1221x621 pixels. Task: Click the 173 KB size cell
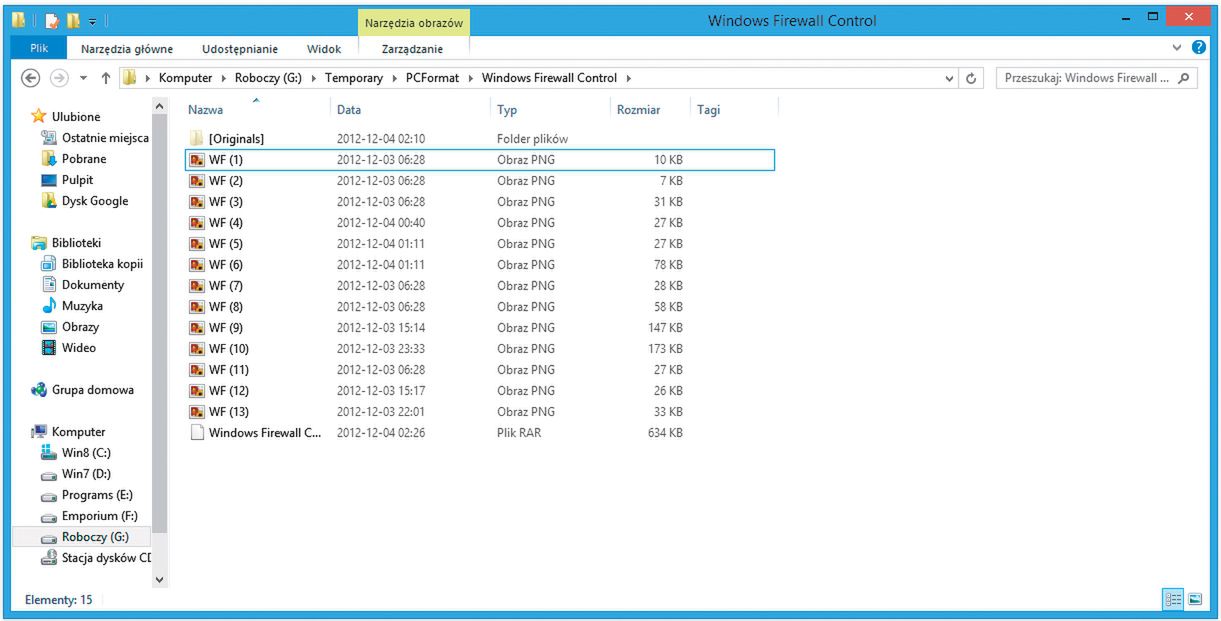665,349
